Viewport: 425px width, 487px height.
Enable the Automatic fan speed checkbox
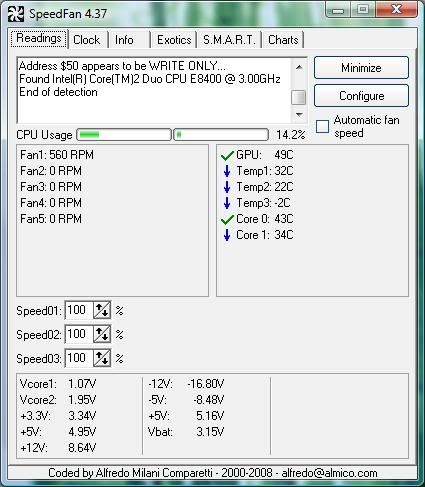pos(322,127)
